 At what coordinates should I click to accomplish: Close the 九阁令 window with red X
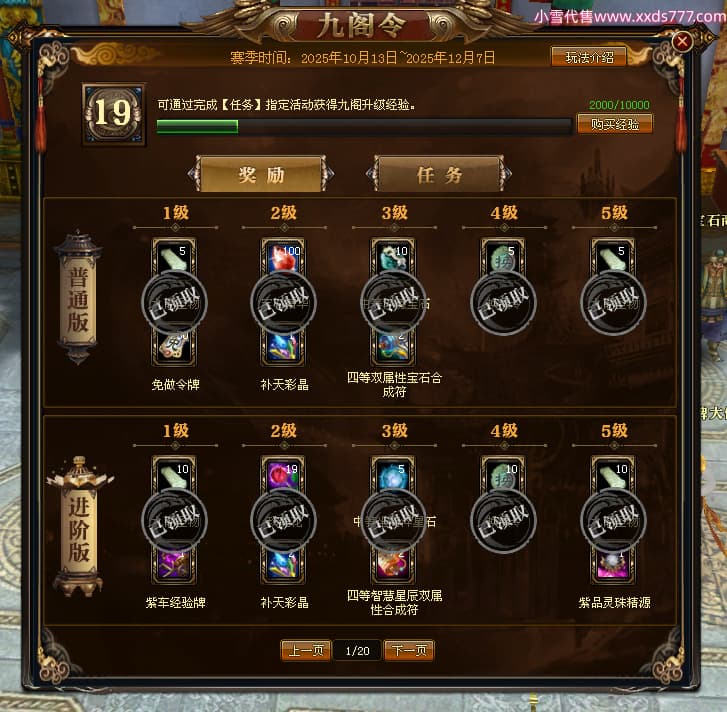click(x=682, y=42)
